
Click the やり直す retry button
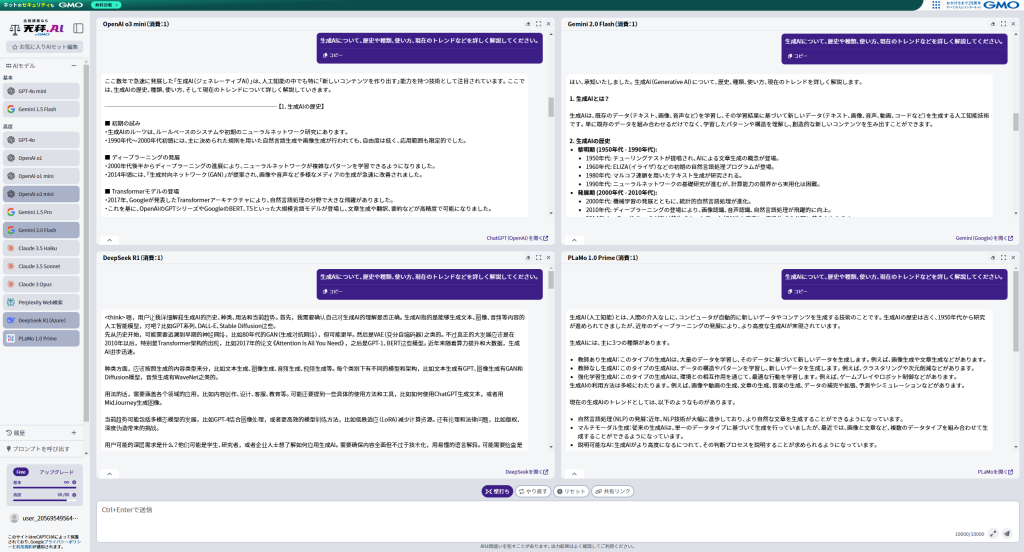pyautogui.click(x=533, y=491)
